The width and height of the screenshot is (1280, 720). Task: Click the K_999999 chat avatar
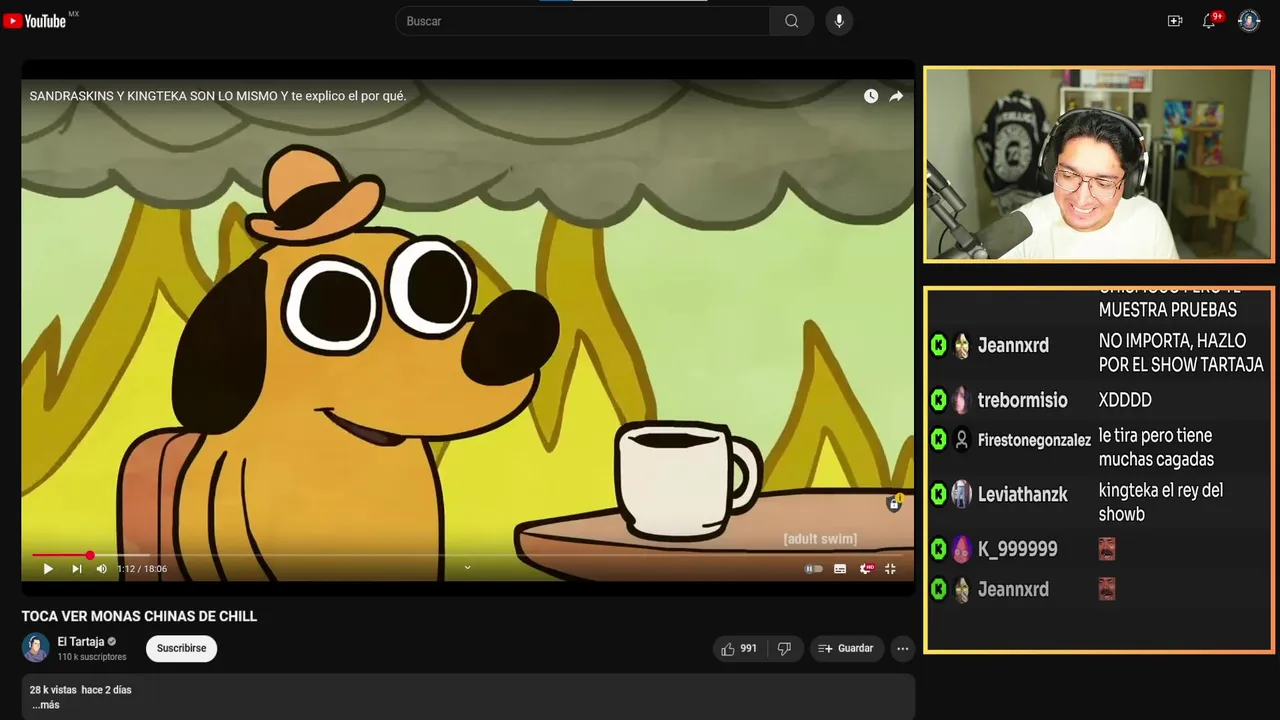tap(961, 549)
